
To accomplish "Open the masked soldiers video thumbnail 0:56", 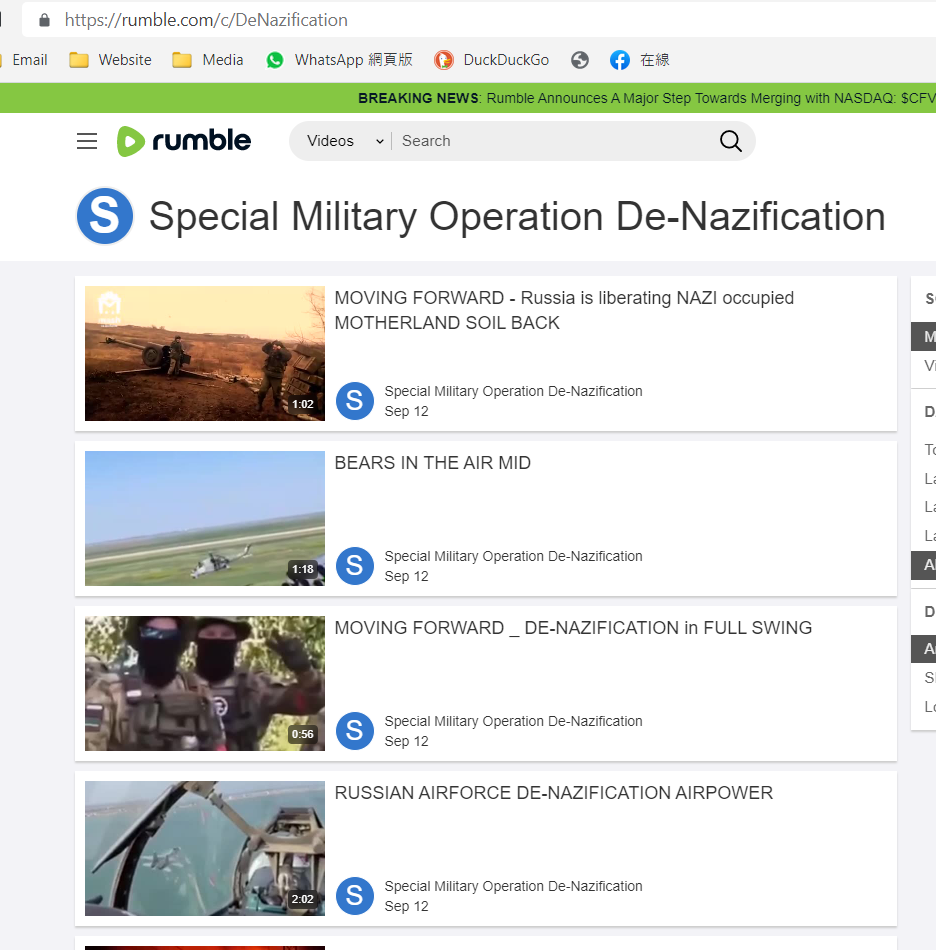I will point(205,683).
